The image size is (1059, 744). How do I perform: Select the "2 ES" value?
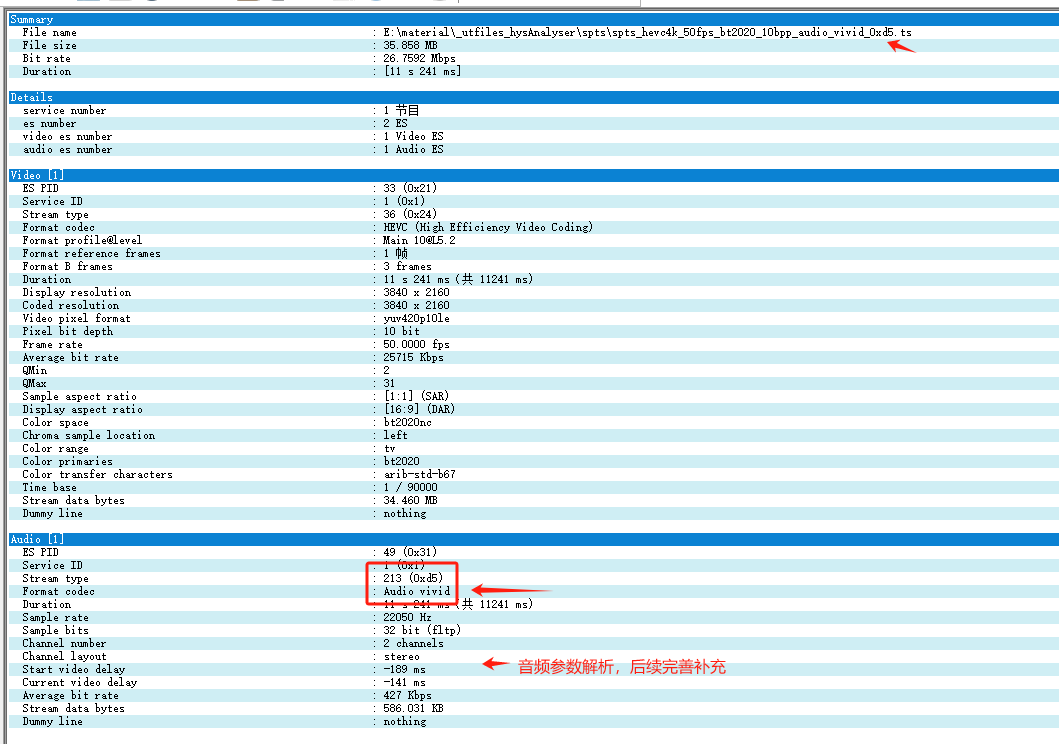(x=396, y=124)
